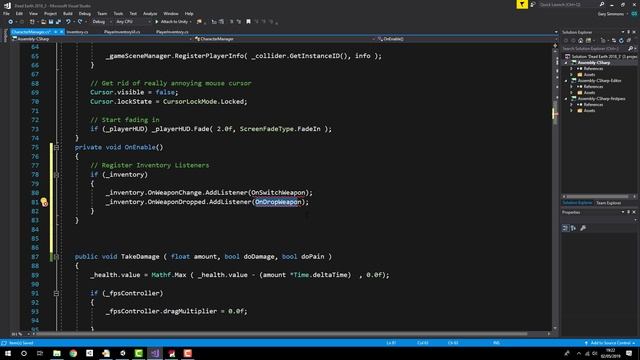640x360 pixels.
Task: Click the Windows Start button
Action: tap(8, 353)
